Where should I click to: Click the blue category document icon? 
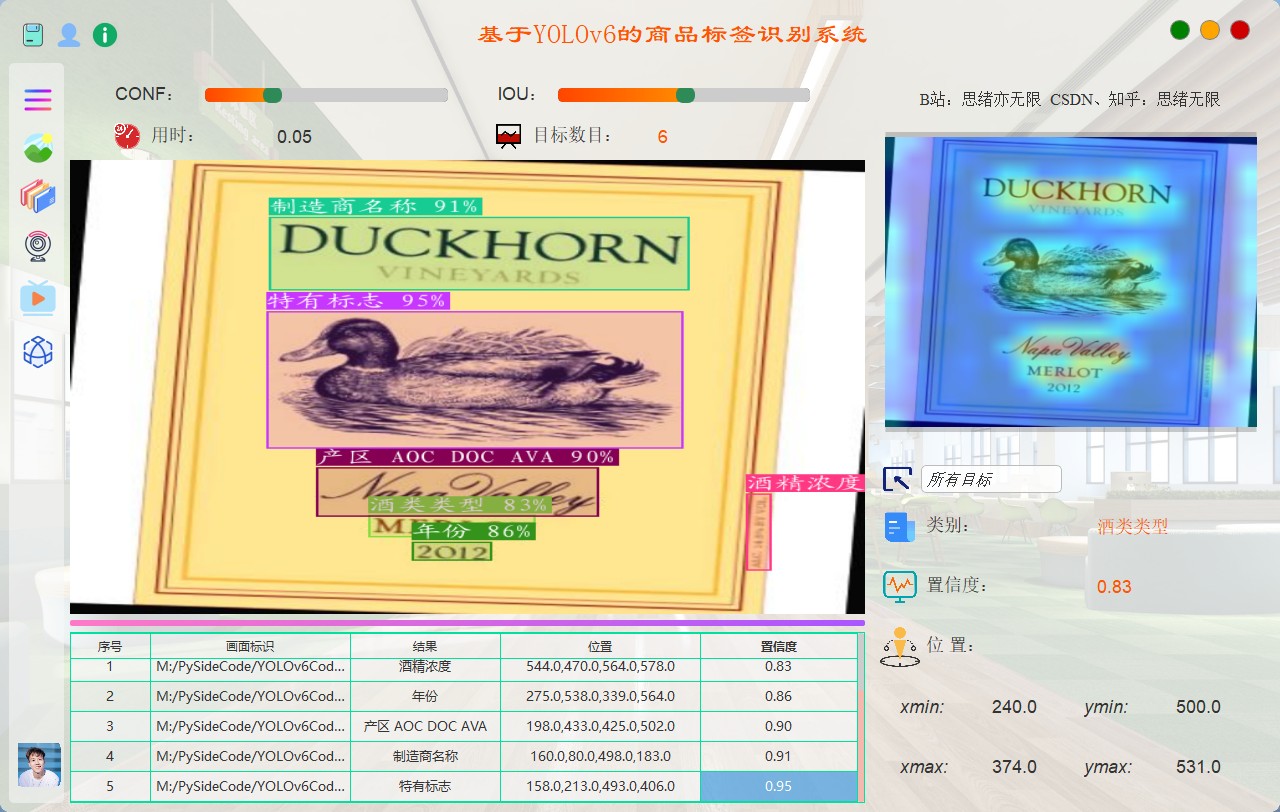(899, 527)
